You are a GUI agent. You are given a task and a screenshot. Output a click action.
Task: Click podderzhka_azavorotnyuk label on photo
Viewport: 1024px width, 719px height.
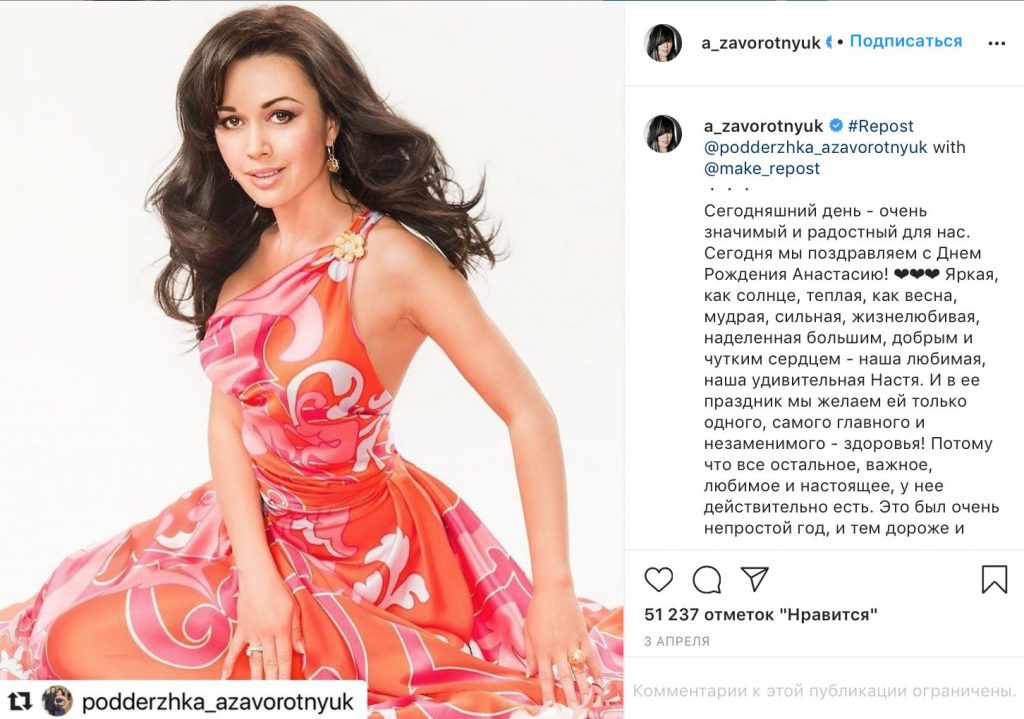coord(217,702)
